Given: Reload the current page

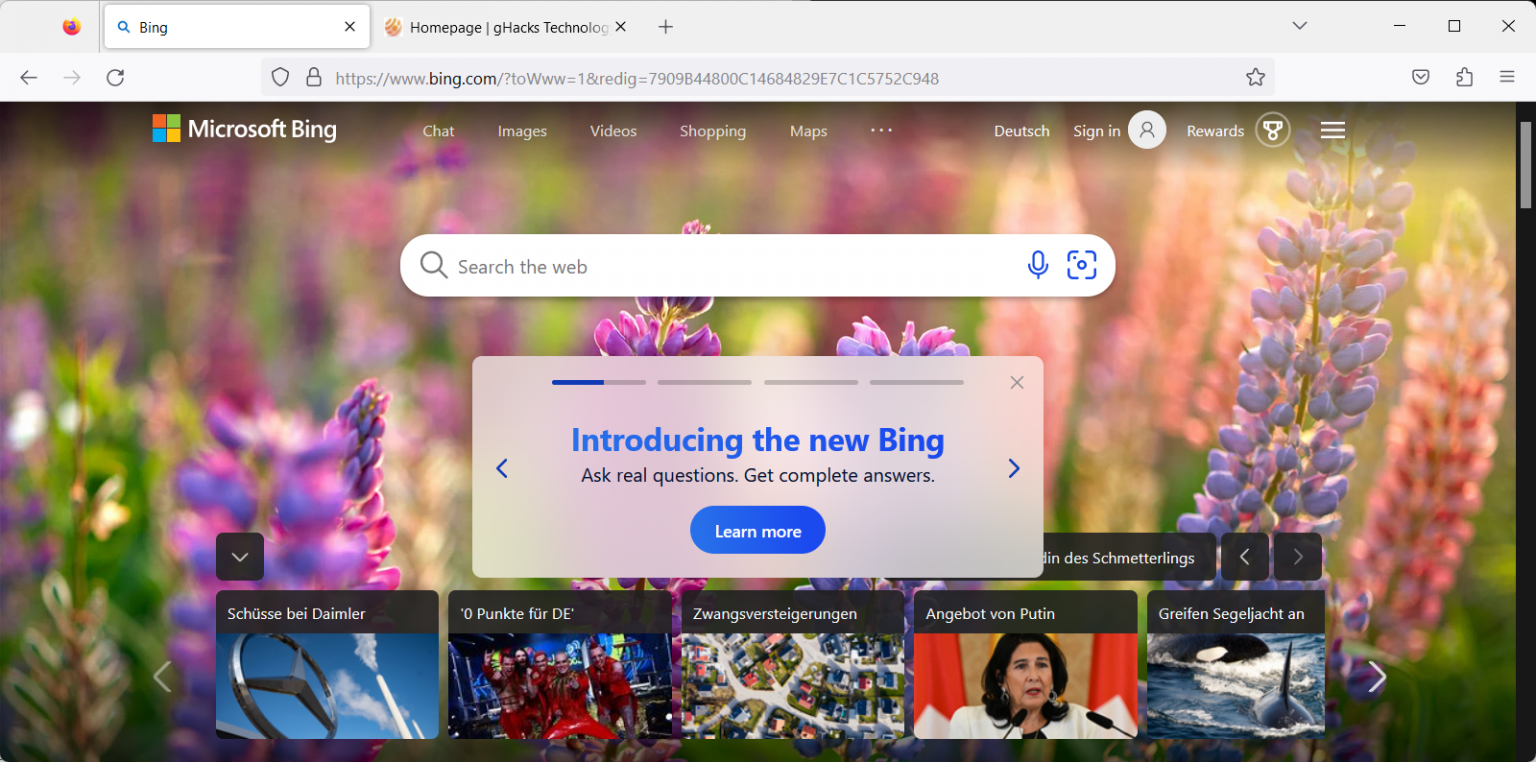Looking at the screenshot, I should coord(115,77).
